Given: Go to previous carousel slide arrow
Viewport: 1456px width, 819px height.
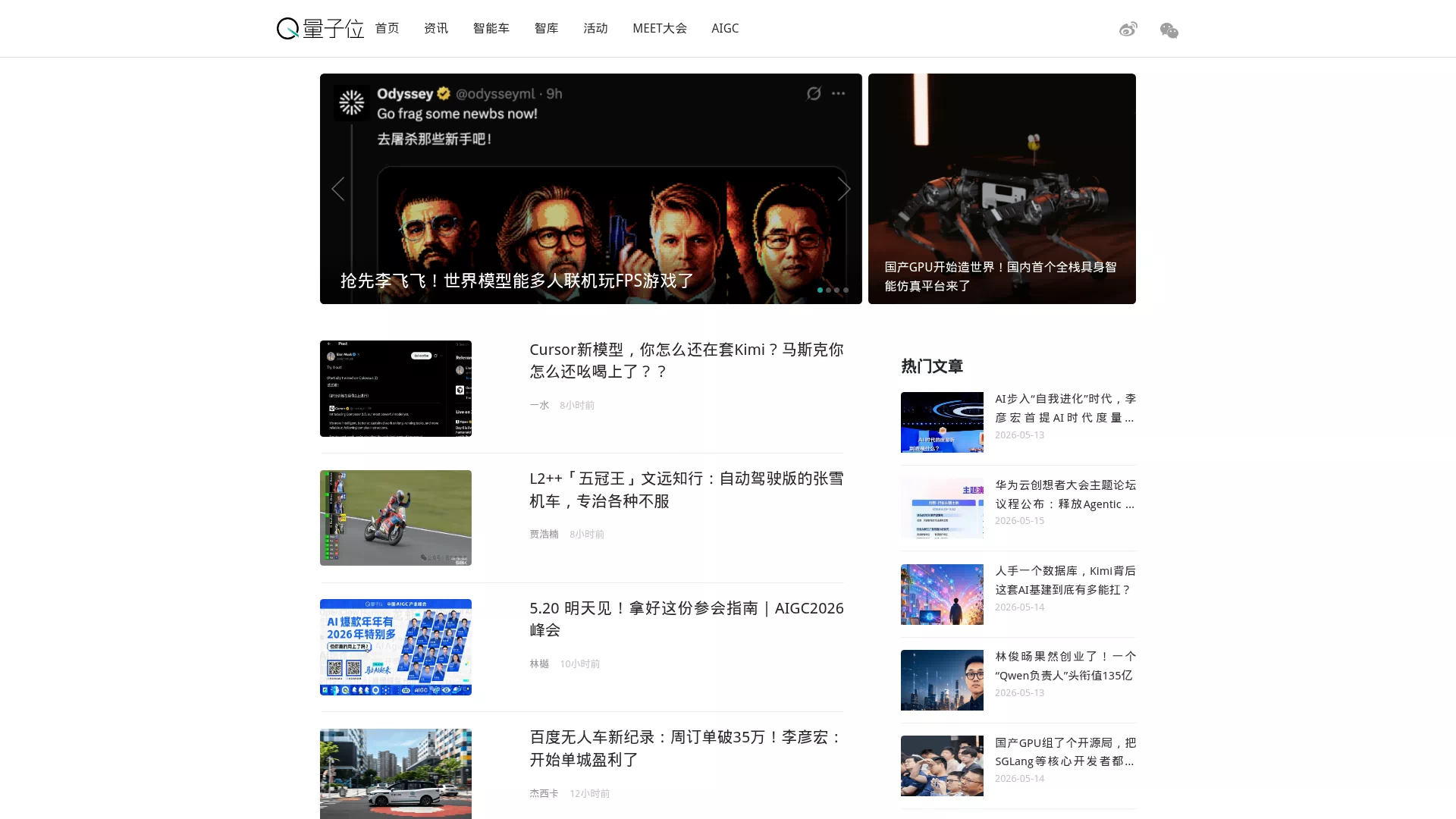Looking at the screenshot, I should pos(337,189).
